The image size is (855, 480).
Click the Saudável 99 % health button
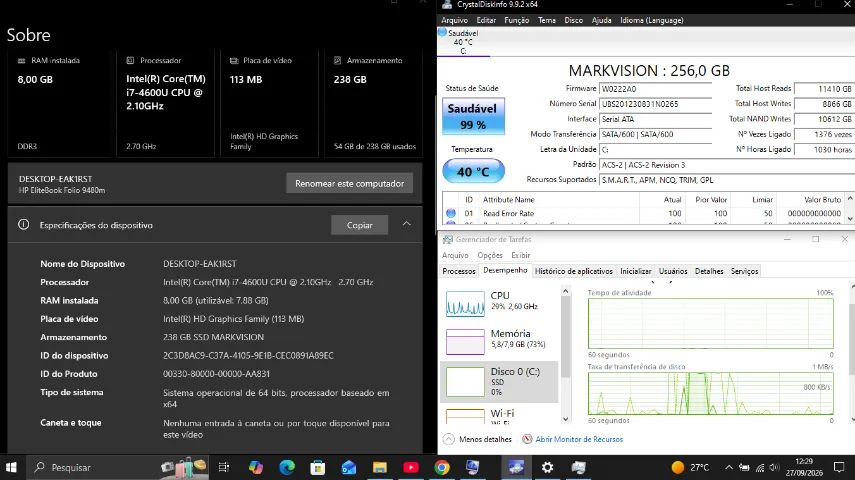point(473,116)
